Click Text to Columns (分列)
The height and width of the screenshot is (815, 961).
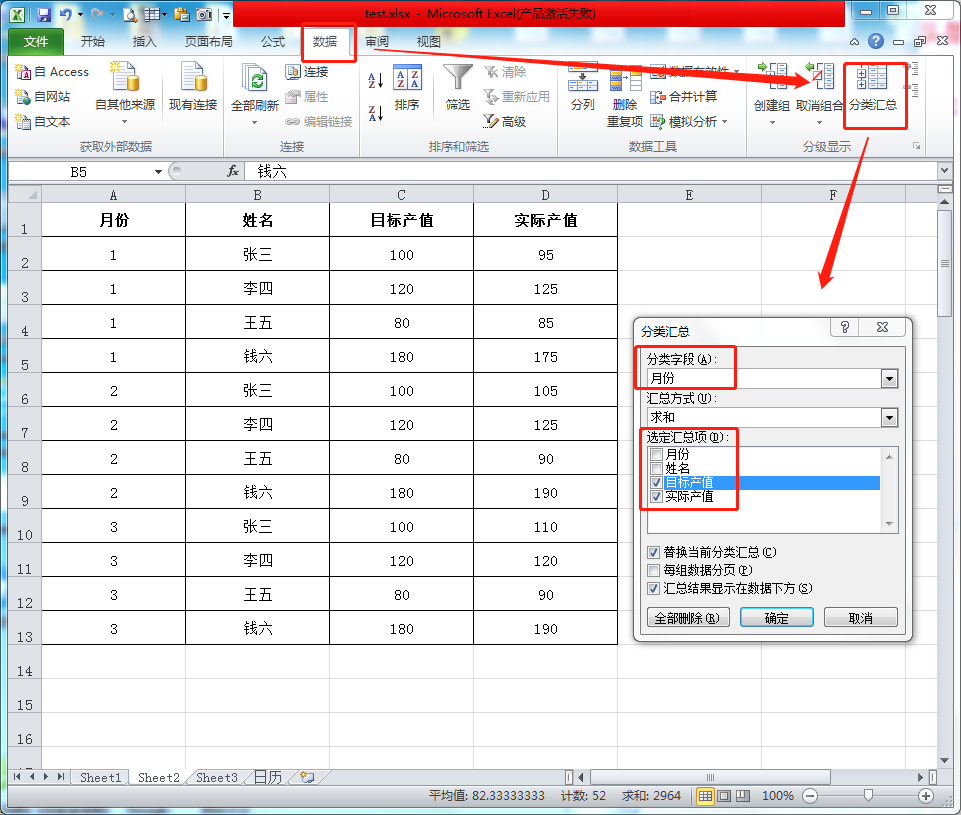point(582,87)
